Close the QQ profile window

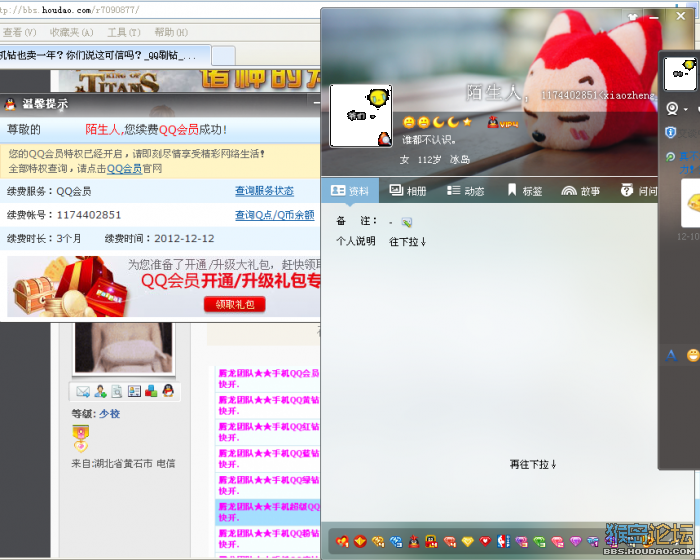[x=681, y=16]
